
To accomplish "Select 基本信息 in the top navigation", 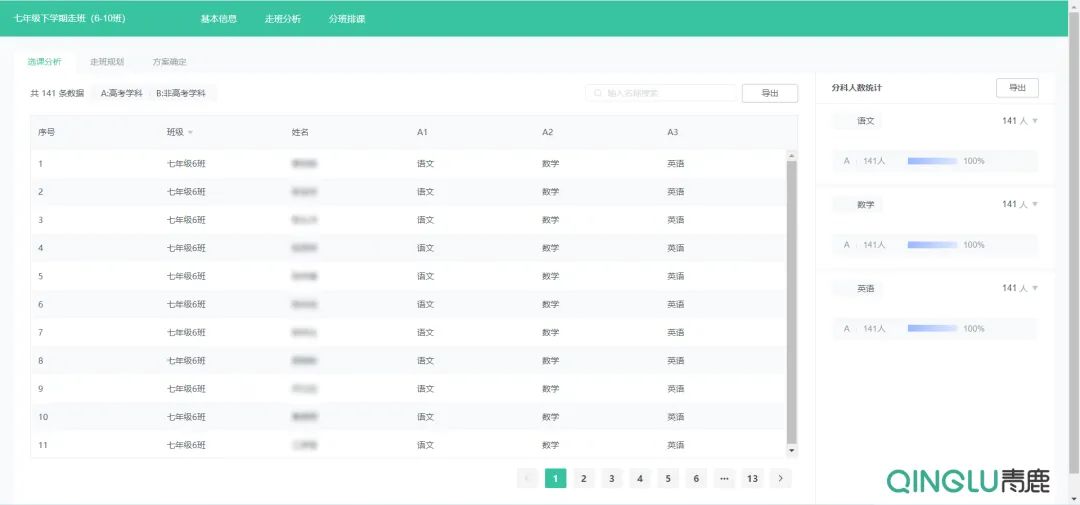I will tap(219, 18).
